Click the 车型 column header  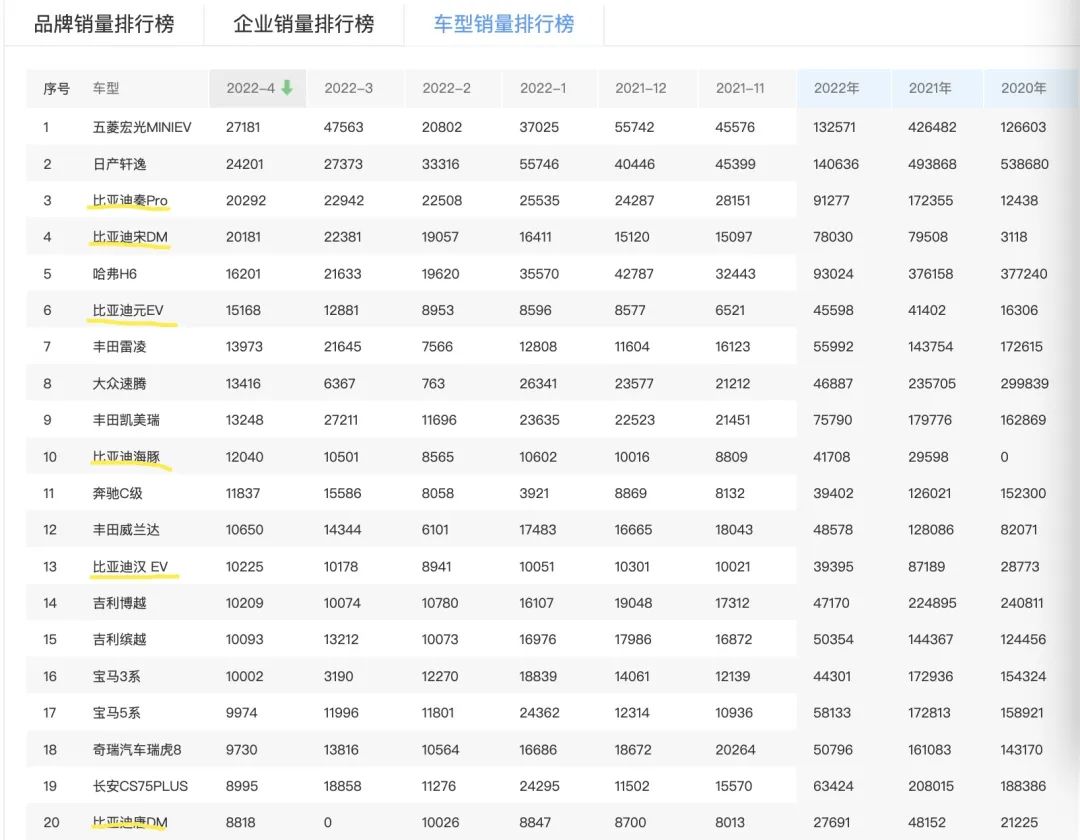tap(106, 88)
